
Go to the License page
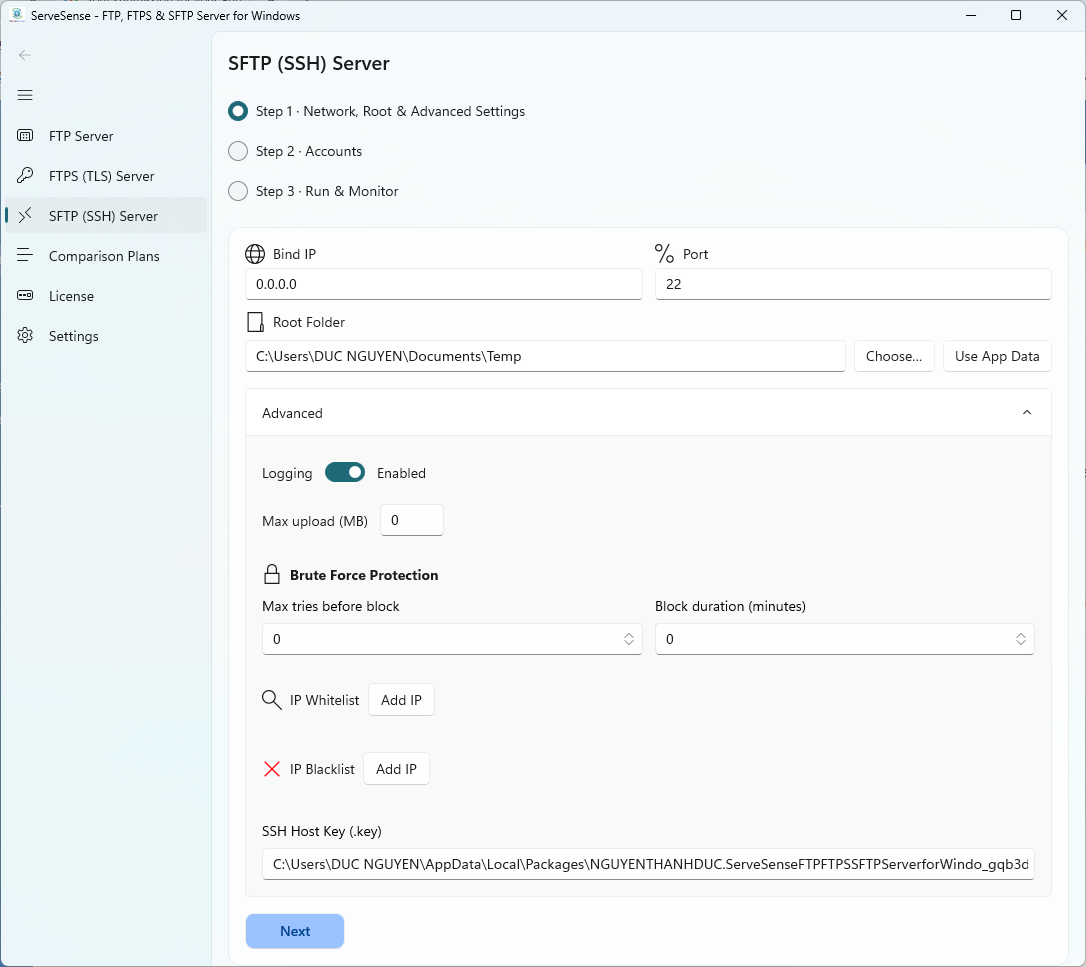(x=106, y=296)
